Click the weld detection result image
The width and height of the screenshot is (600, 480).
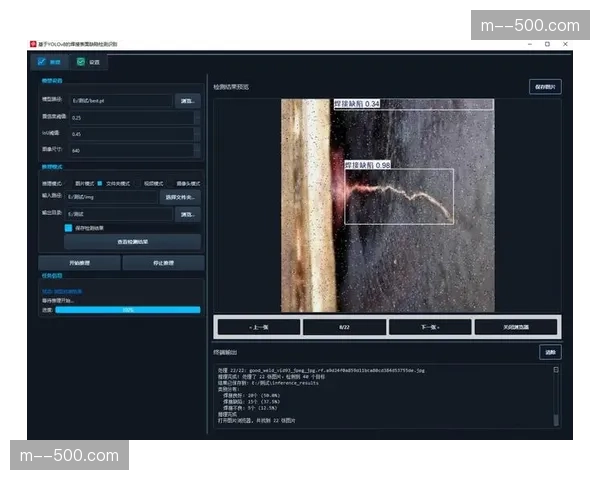(x=388, y=206)
